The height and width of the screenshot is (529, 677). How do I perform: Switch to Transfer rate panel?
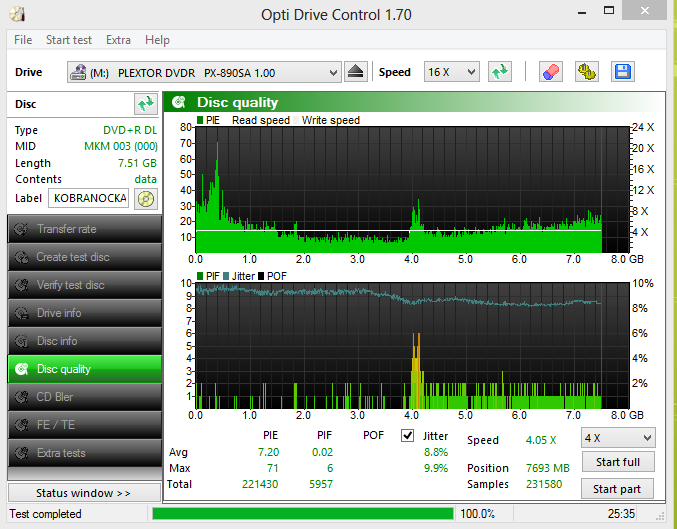point(85,229)
